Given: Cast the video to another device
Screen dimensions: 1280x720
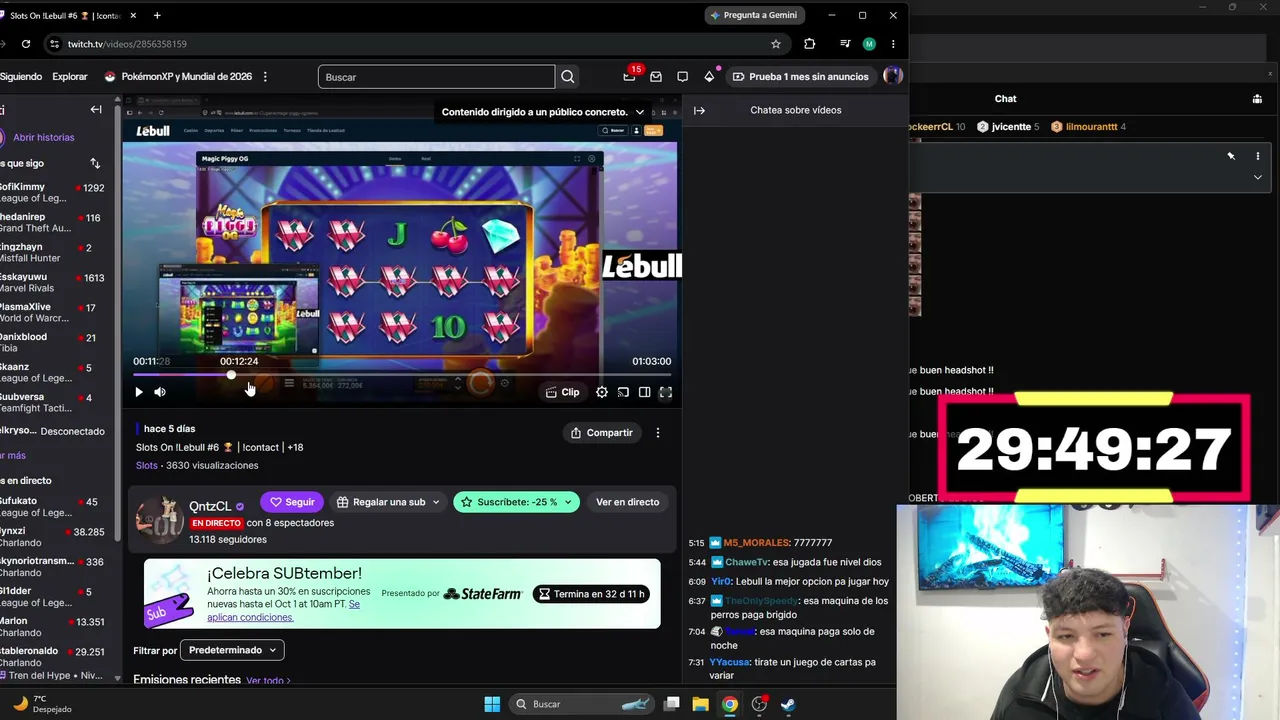Looking at the screenshot, I should [623, 392].
